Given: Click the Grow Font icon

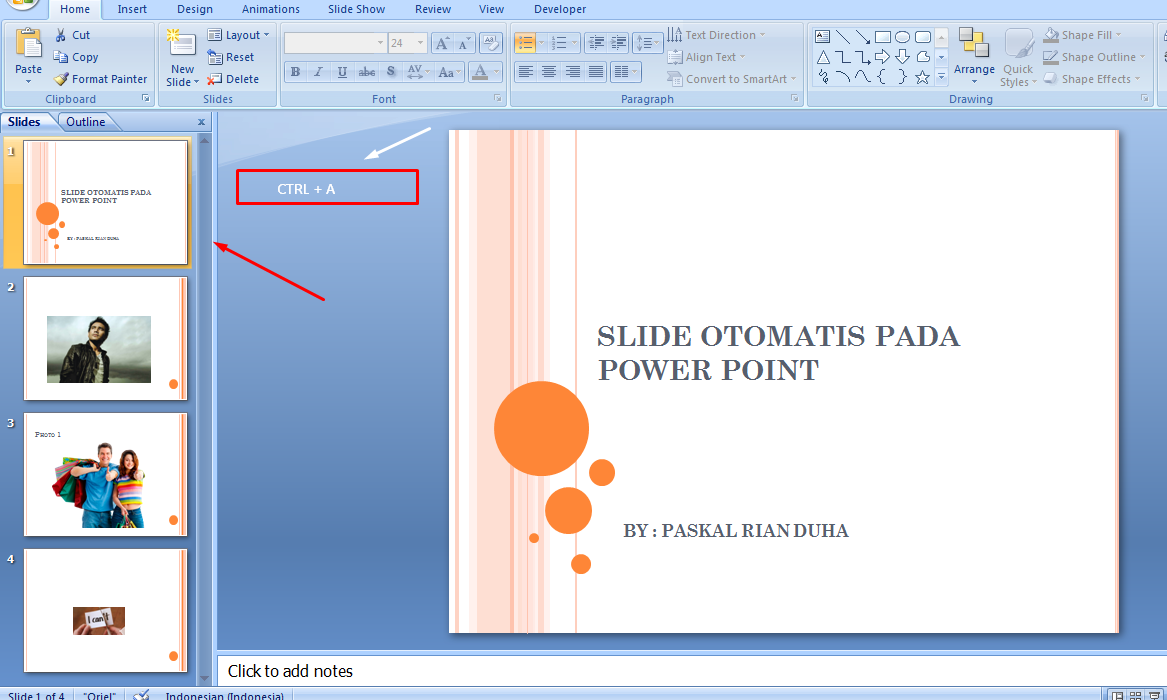Looking at the screenshot, I should click(x=442, y=43).
